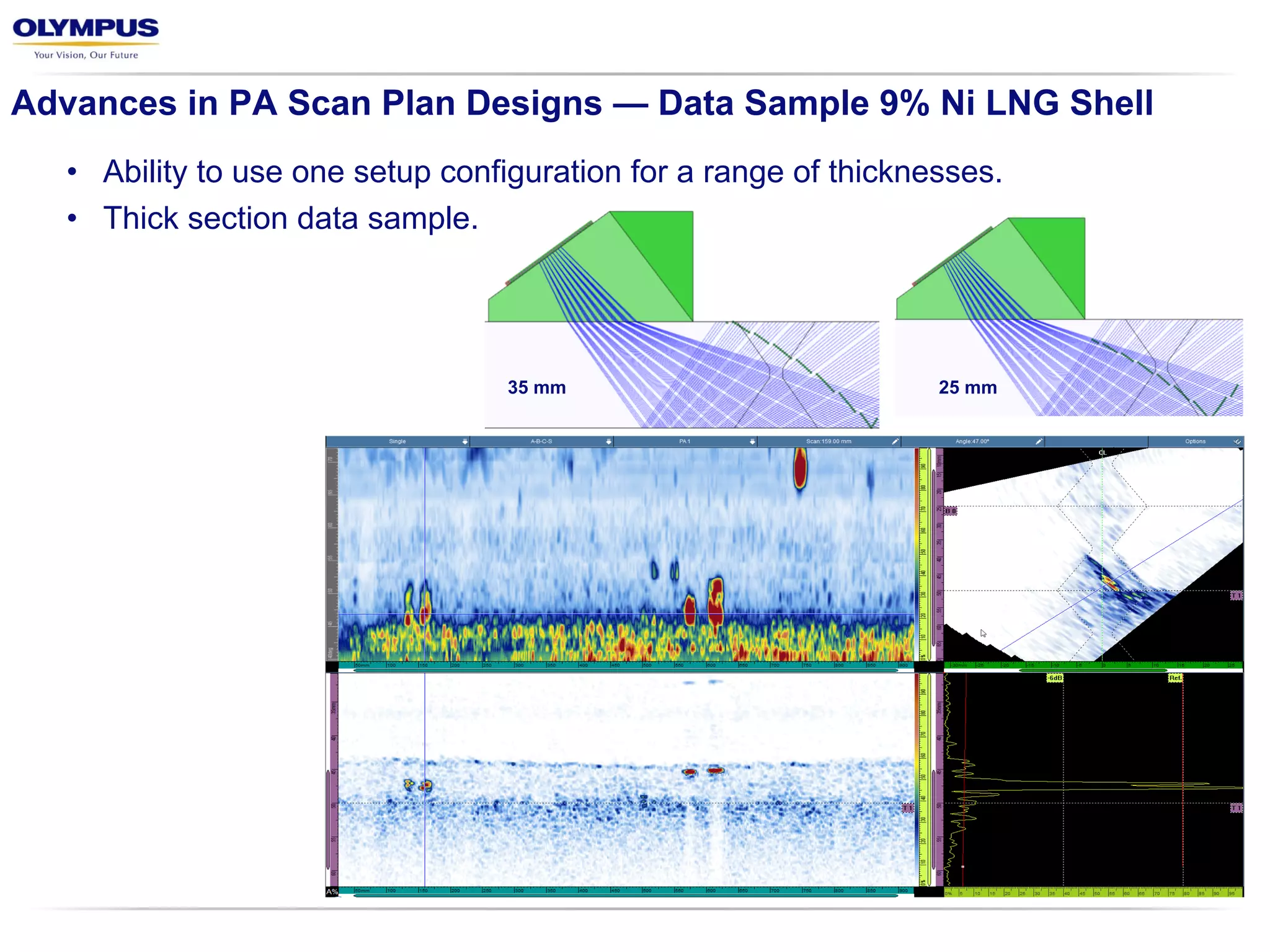Open the PA 1 group dropdown
This screenshot has height=952, width=1270.
(x=752, y=441)
